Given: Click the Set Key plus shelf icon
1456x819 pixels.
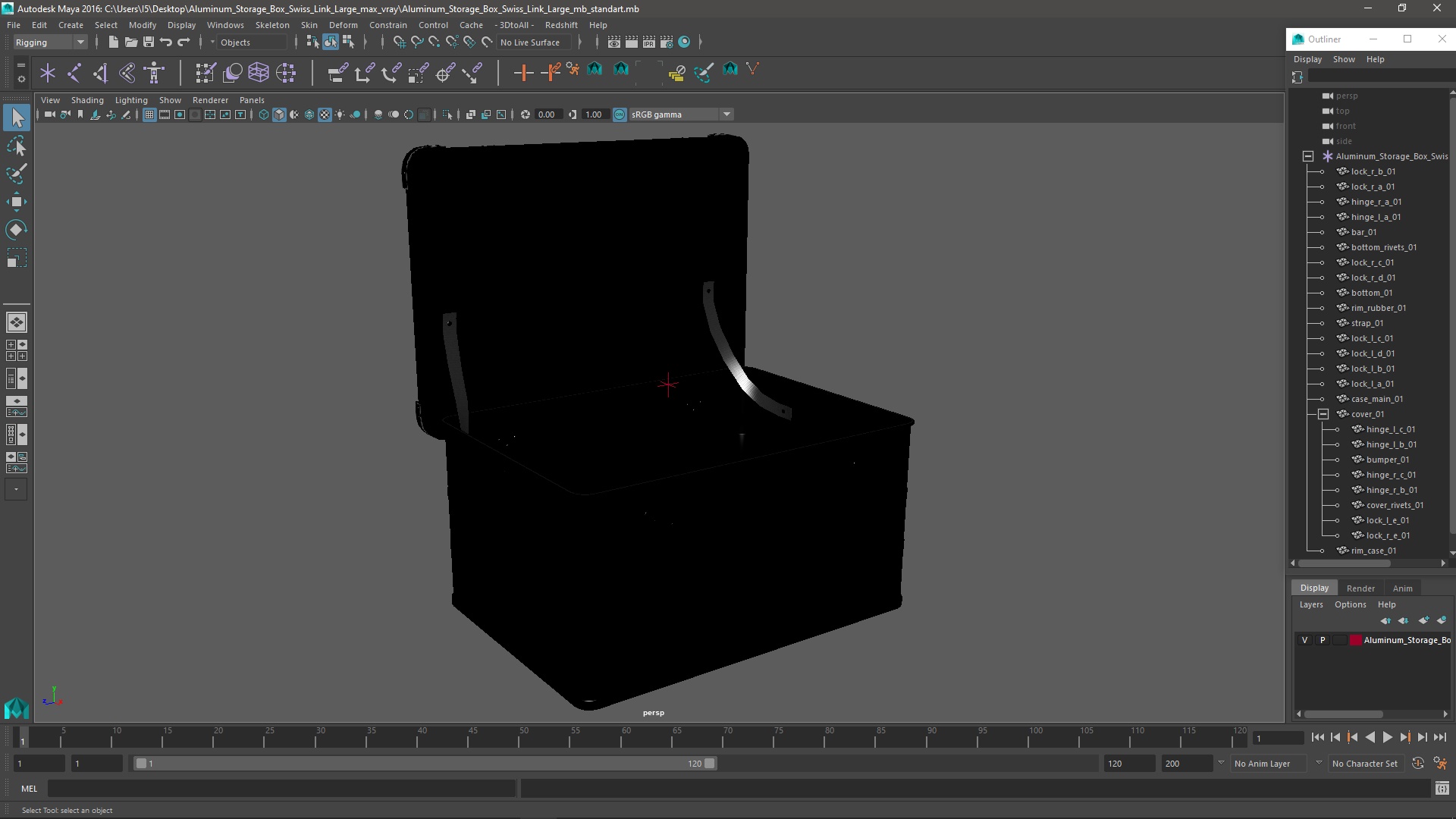Looking at the screenshot, I should pyautogui.click(x=523, y=73).
